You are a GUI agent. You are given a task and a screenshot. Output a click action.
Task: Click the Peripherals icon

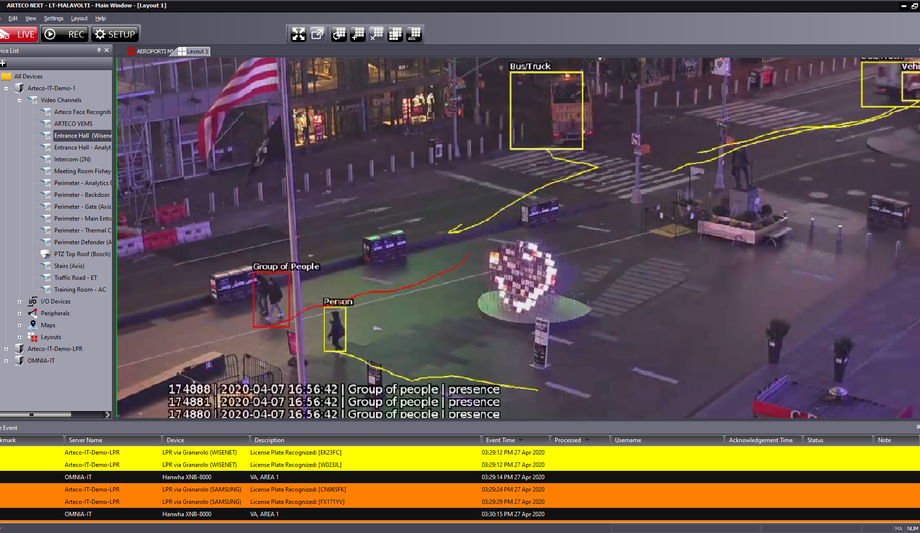coord(33,313)
